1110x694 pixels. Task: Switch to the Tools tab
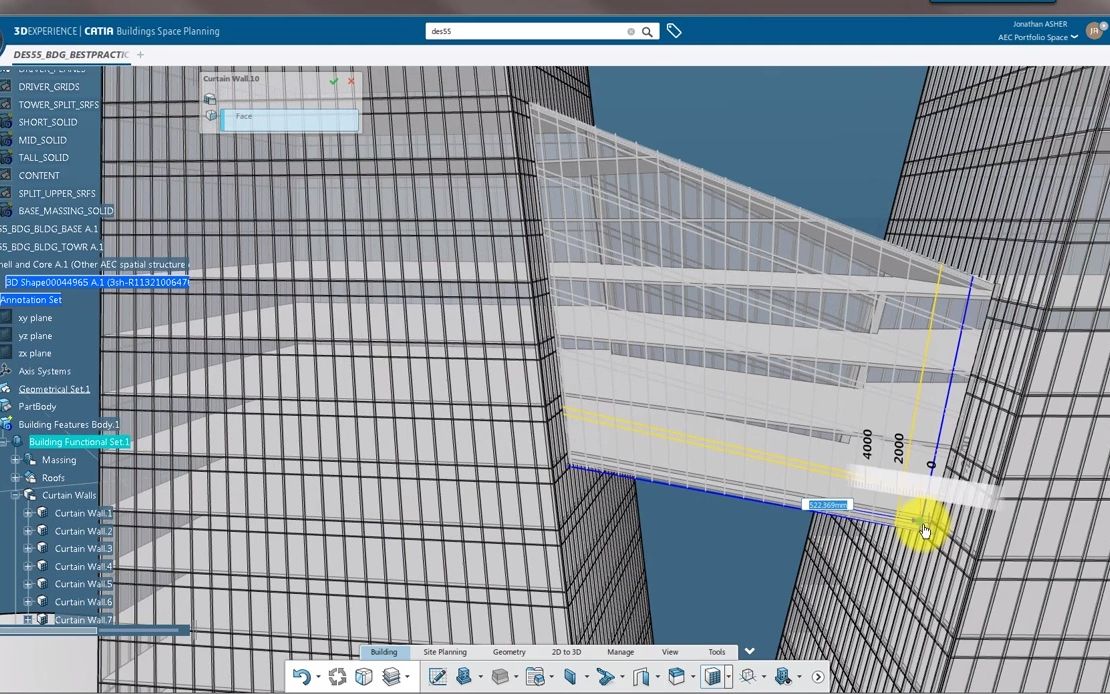coord(716,652)
